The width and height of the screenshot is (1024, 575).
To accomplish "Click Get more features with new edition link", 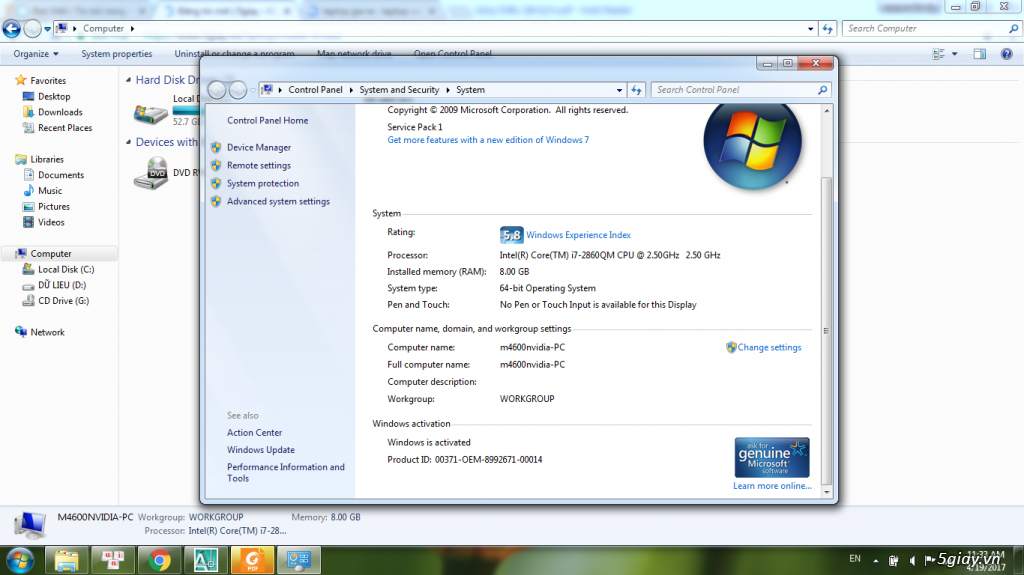I will 488,140.
